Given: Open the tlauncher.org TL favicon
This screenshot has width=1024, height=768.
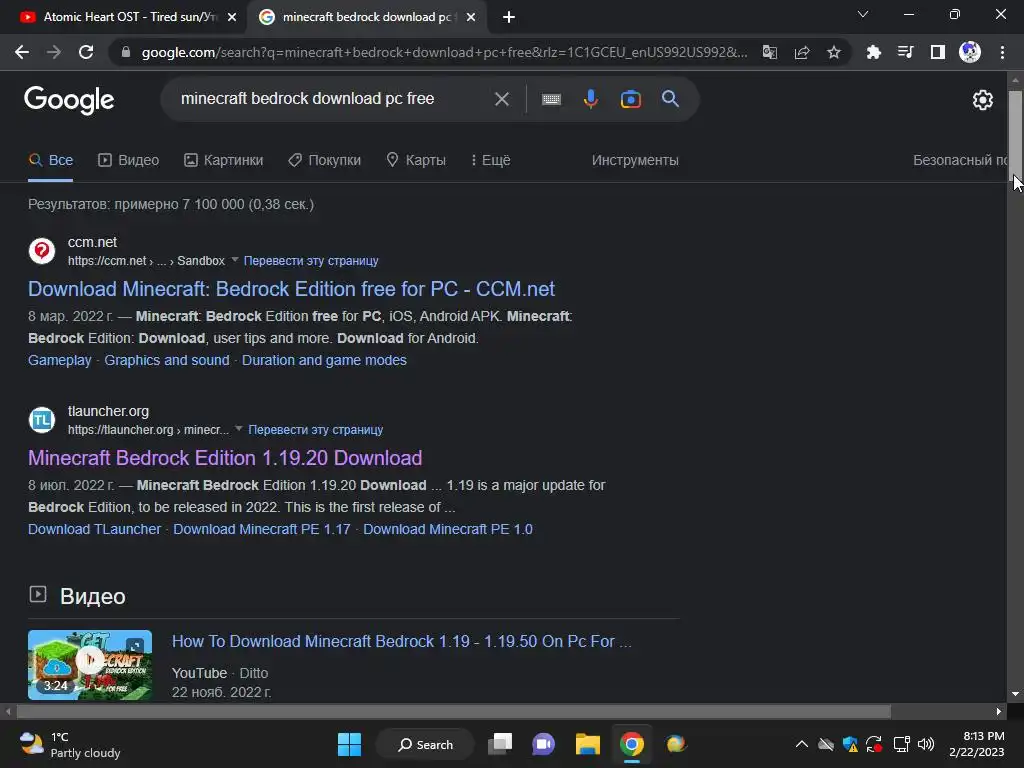Looking at the screenshot, I should [42, 420].
